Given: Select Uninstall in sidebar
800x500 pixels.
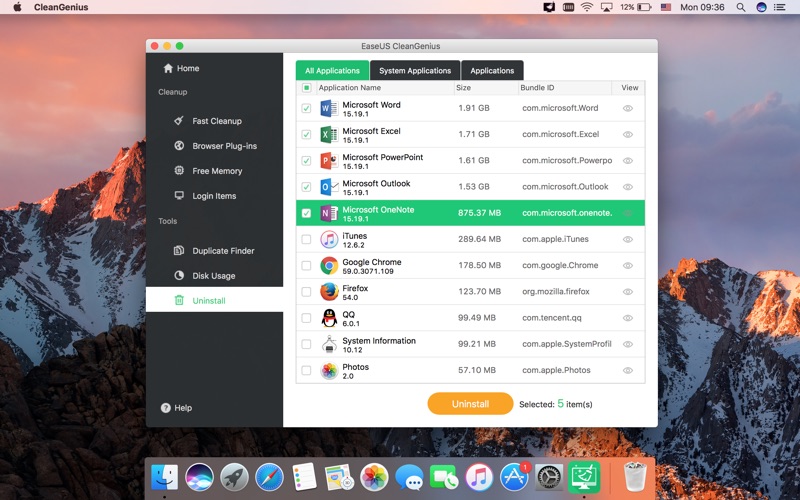Looking at the screenshot, I should click(214, 300).
